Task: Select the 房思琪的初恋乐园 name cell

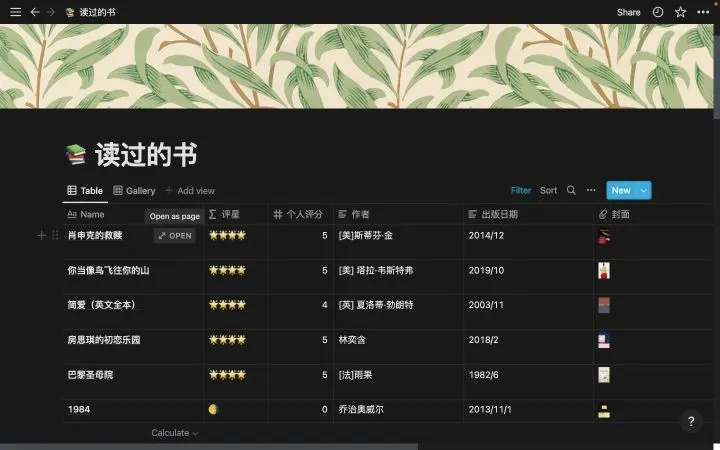Action: (x=133, y=347)
